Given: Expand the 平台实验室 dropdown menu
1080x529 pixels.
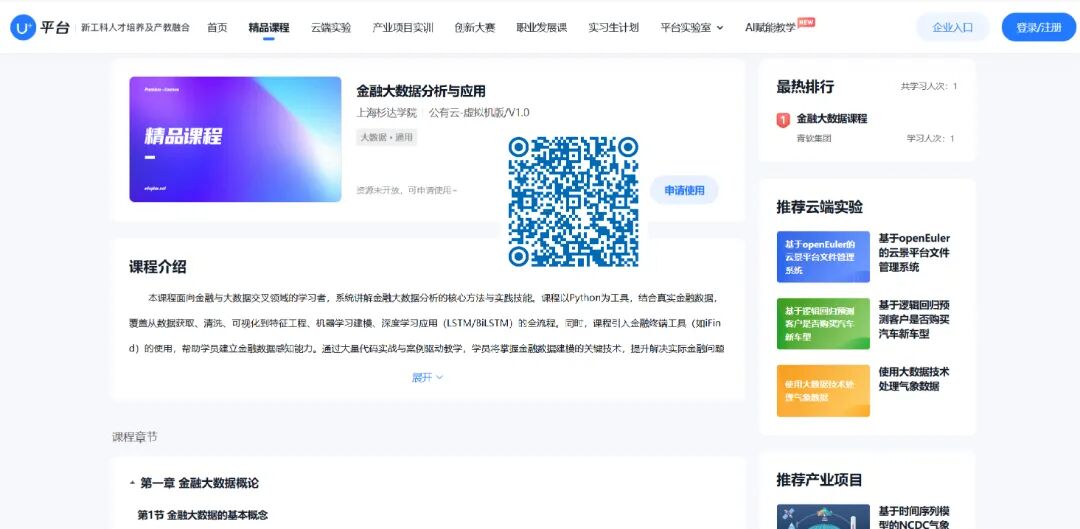Looking at the screenshot, I should tap(692, 28).
